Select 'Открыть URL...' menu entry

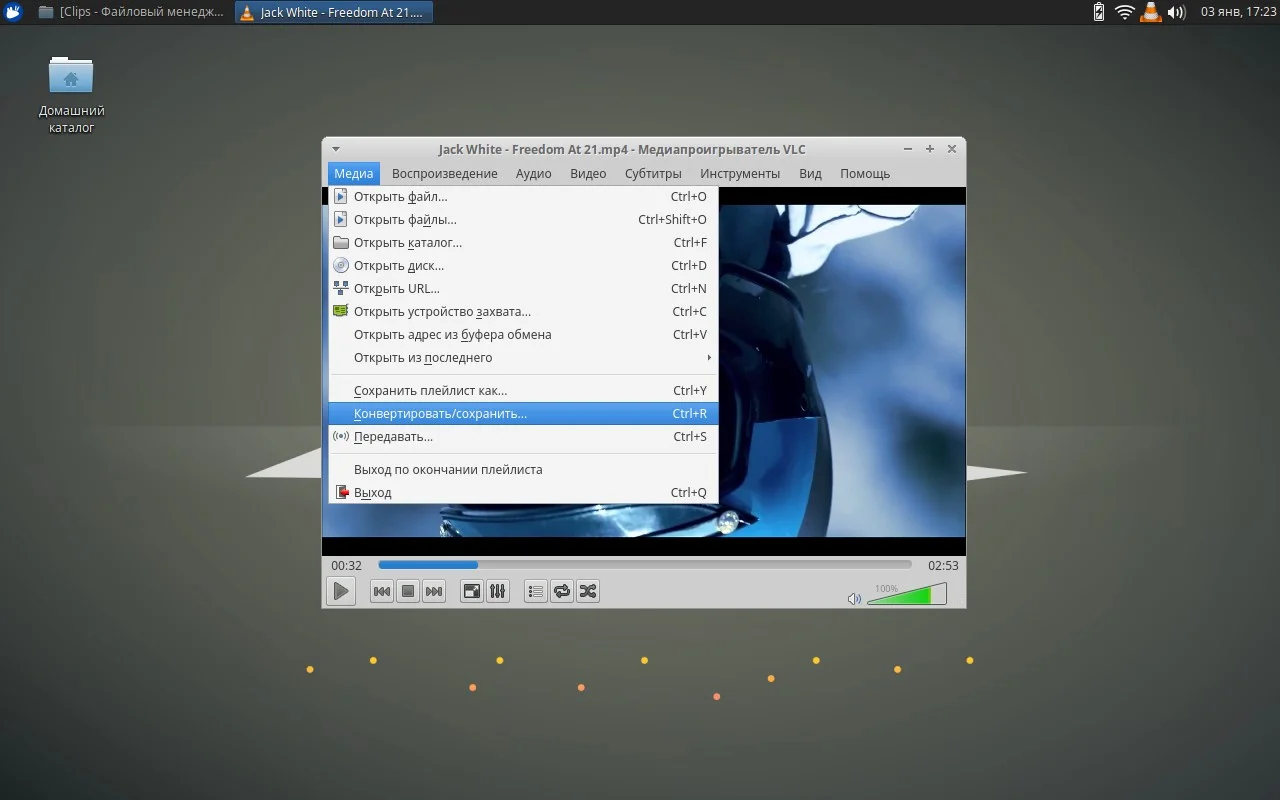coord(397,289)
